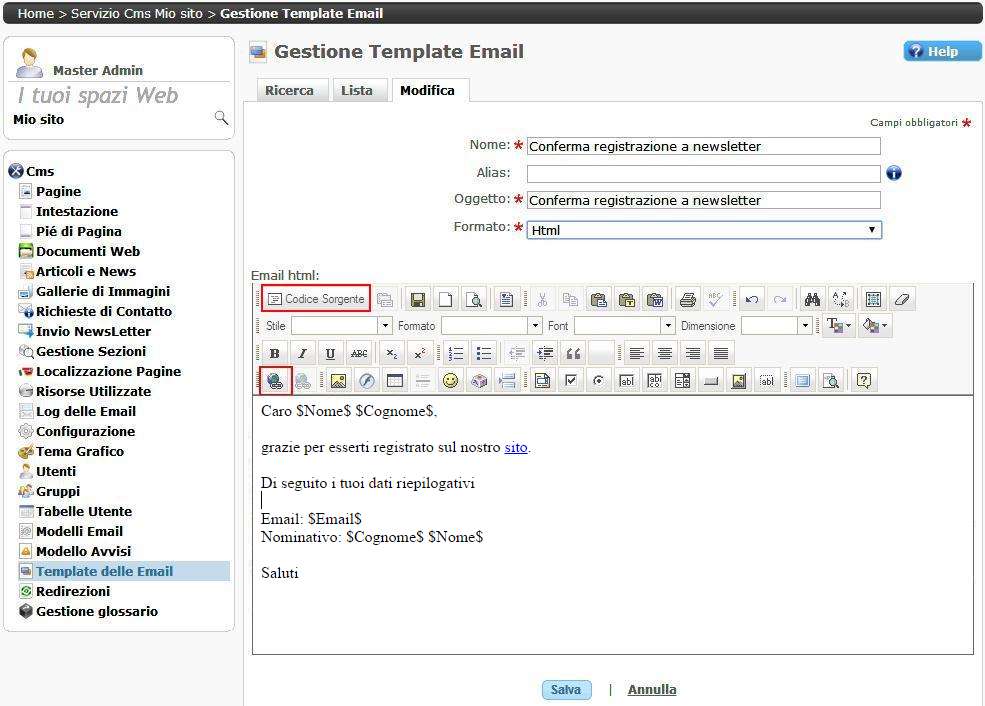Switch to the Lista tab
The image size is (985, 706).
pos(357,91)
